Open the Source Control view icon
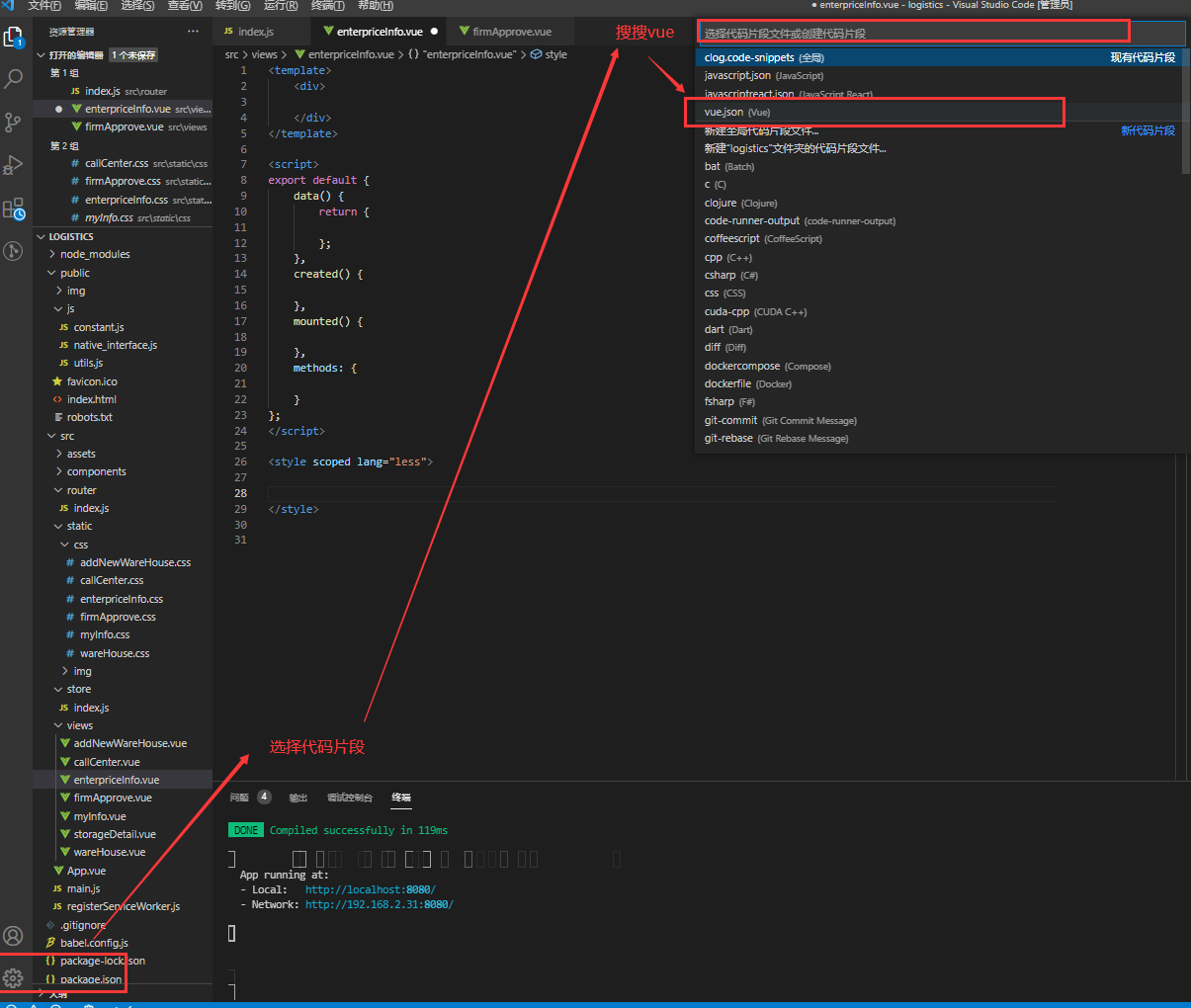The height and width of the screenshot is (1008, 1191). (13, 122)
